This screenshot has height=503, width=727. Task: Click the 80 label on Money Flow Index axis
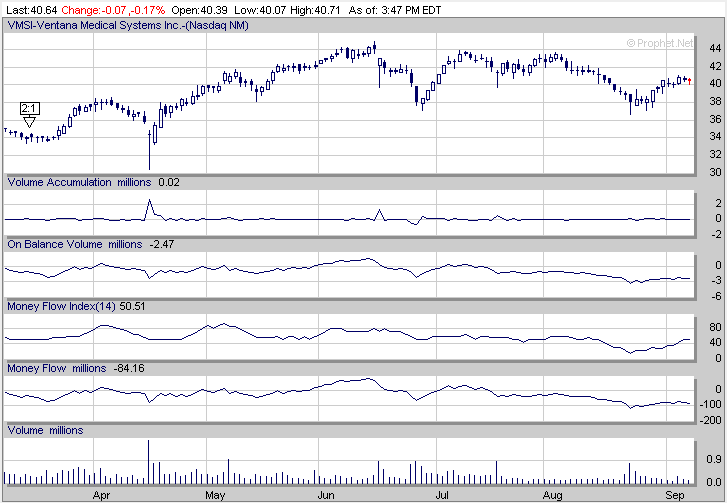pos(715,327)
